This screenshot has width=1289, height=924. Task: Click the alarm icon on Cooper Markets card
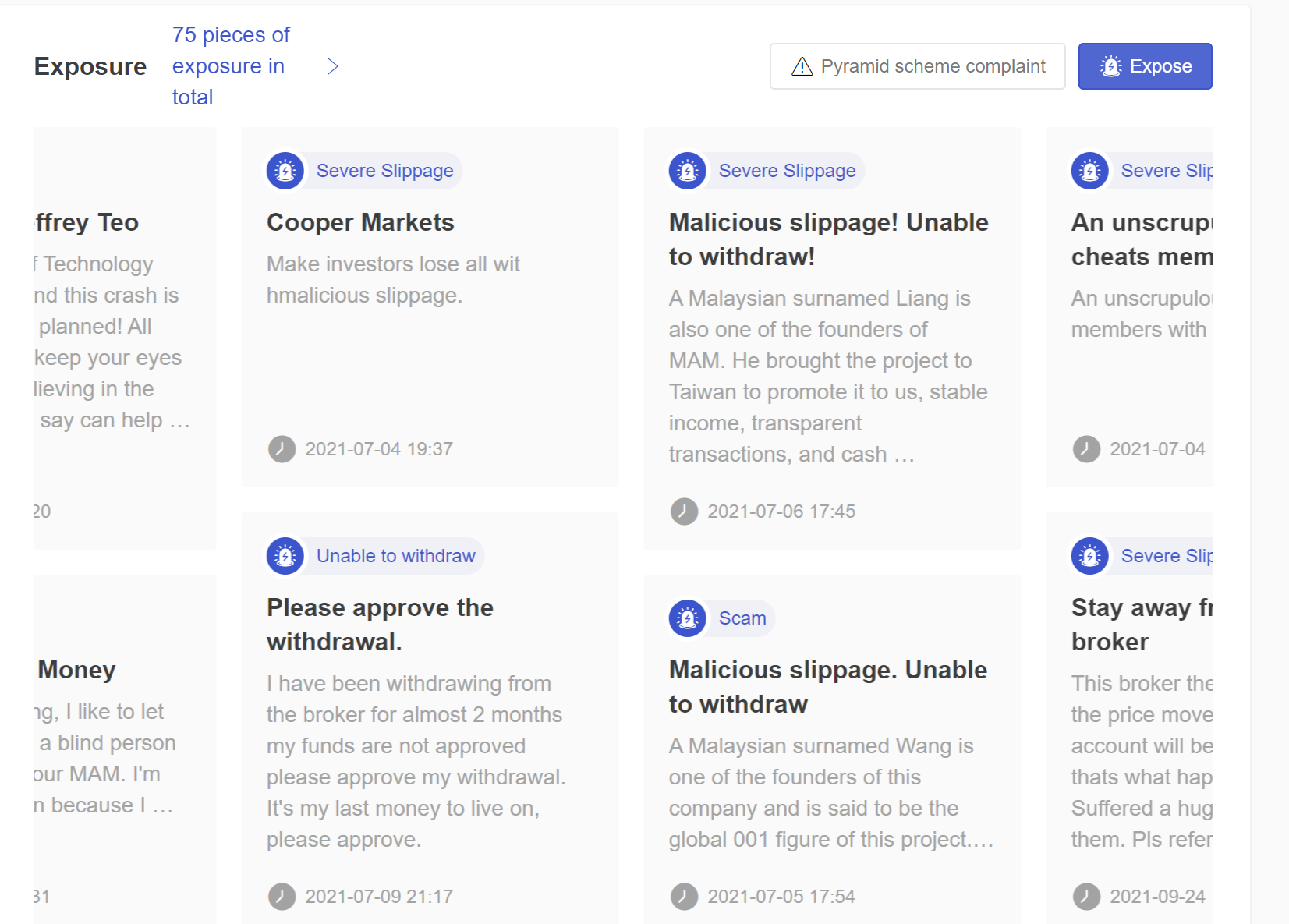coord(285,171)
